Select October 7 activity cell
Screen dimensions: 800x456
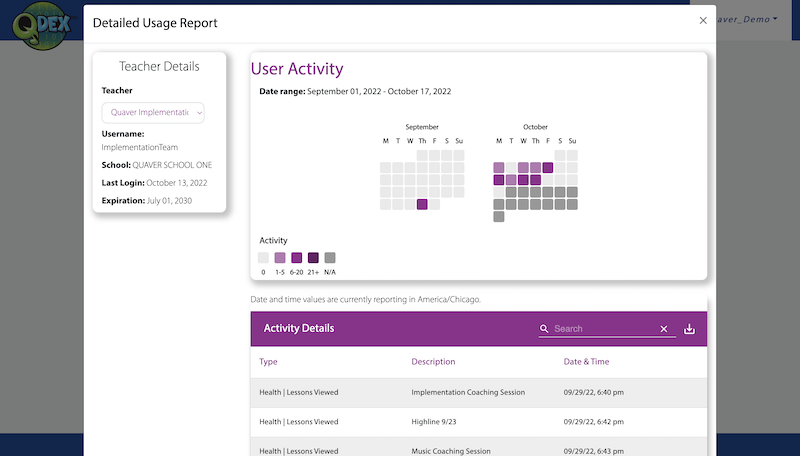tap(547, 167)
